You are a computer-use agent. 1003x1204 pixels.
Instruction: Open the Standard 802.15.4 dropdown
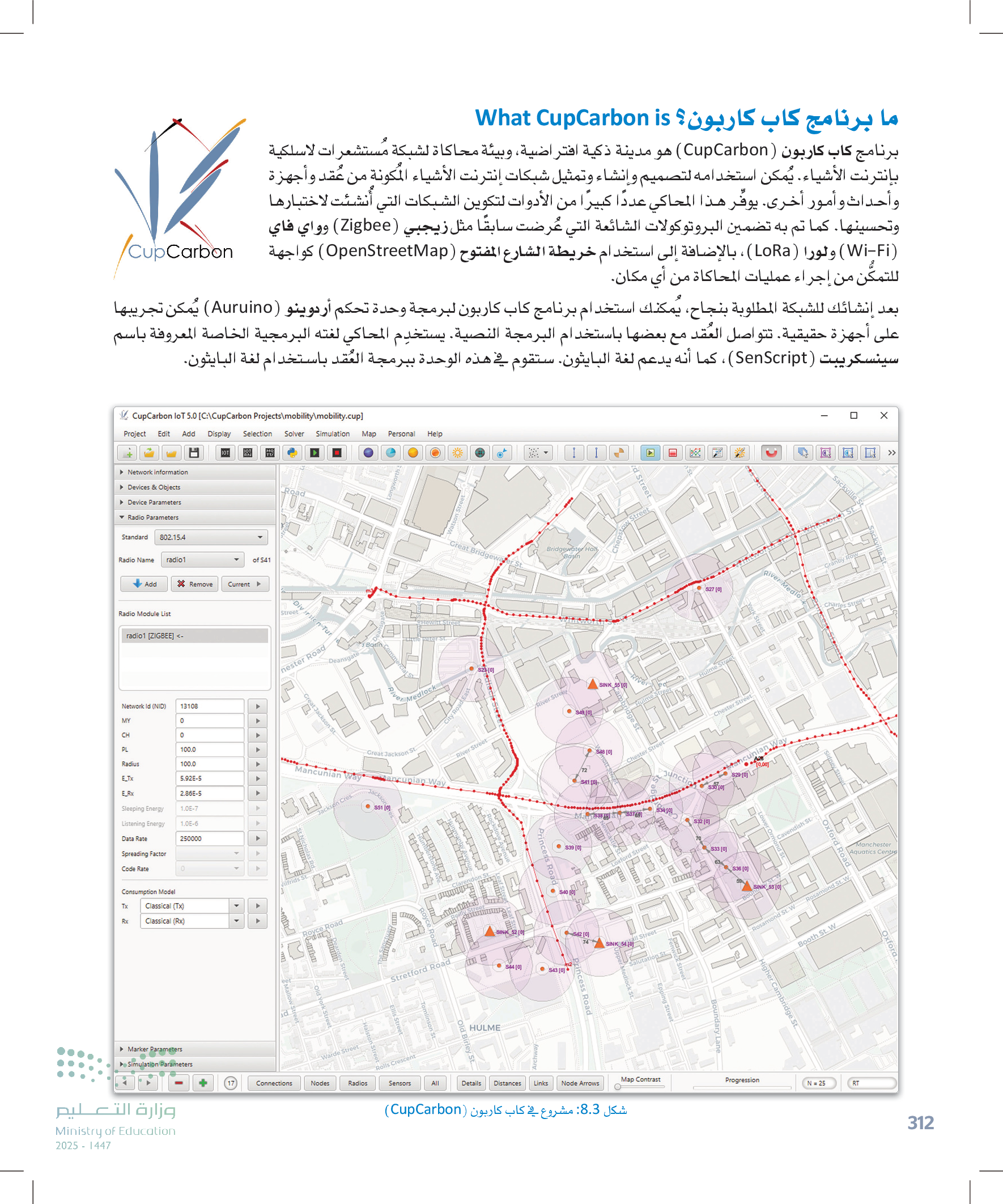[x=211, y=537]
